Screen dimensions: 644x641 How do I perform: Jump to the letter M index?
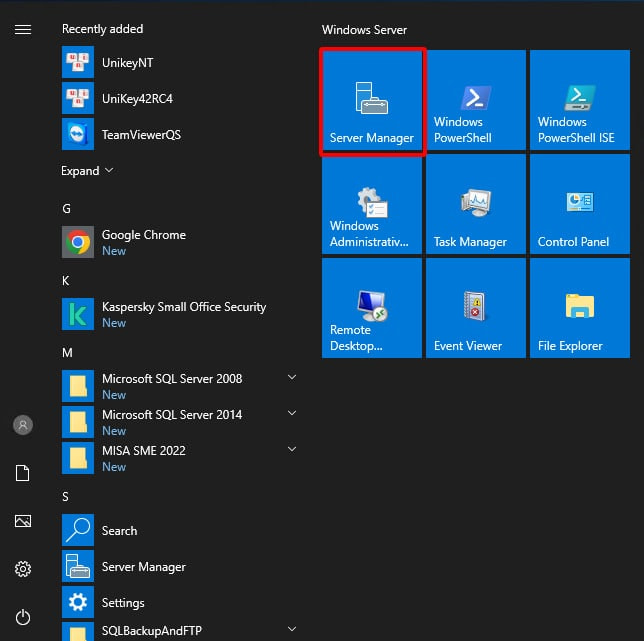(67, 353)
